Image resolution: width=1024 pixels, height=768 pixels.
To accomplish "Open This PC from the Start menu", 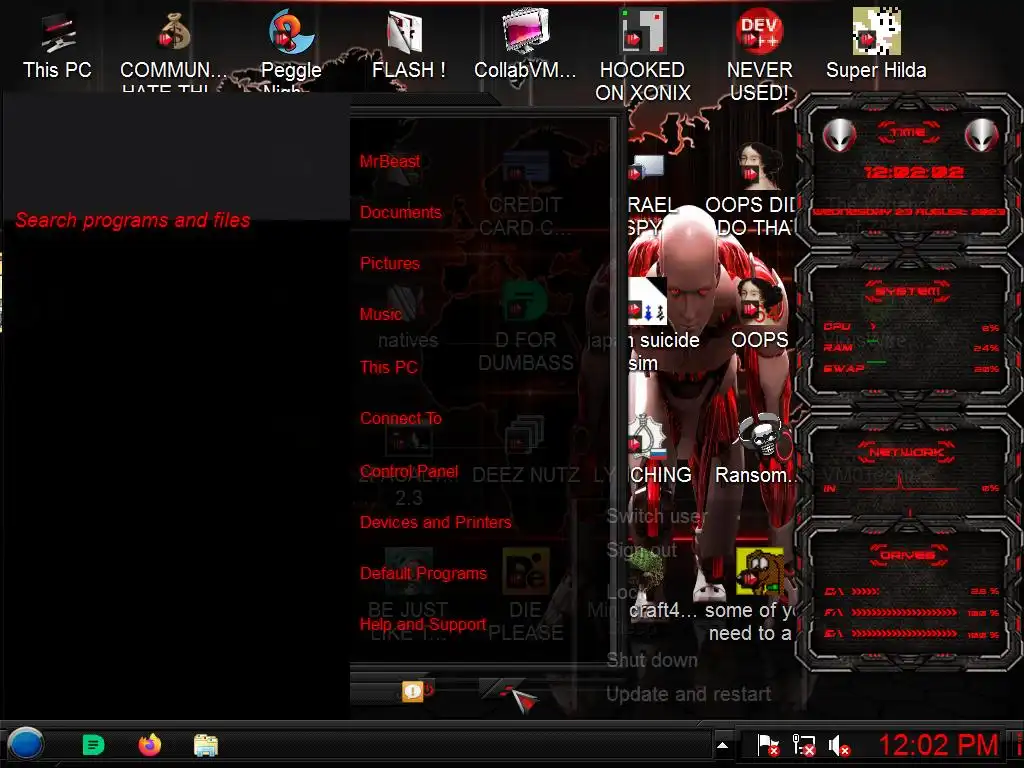I will coord(389,367).
